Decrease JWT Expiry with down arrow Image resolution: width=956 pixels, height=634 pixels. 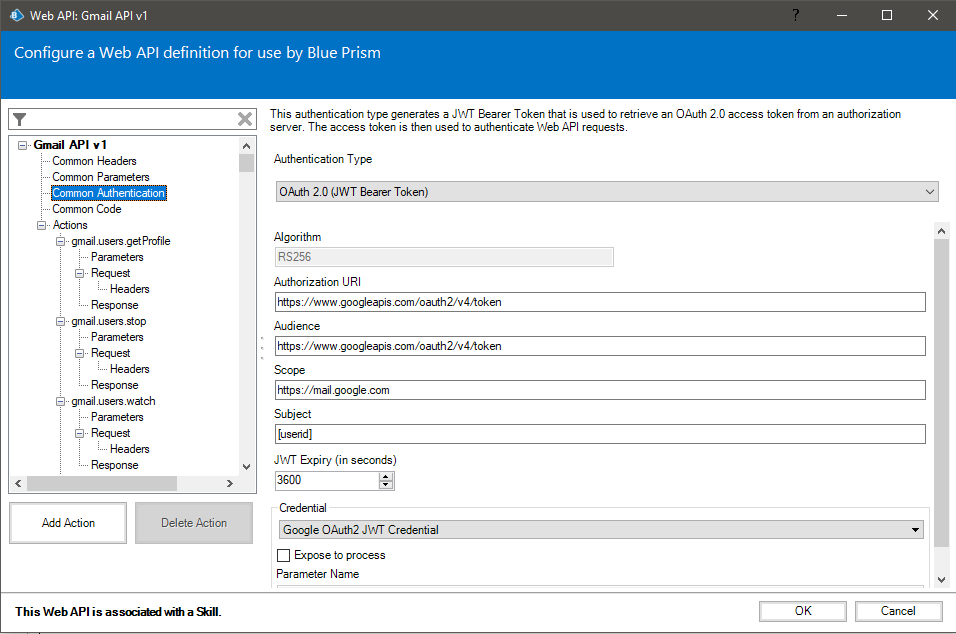click(386, 485)
